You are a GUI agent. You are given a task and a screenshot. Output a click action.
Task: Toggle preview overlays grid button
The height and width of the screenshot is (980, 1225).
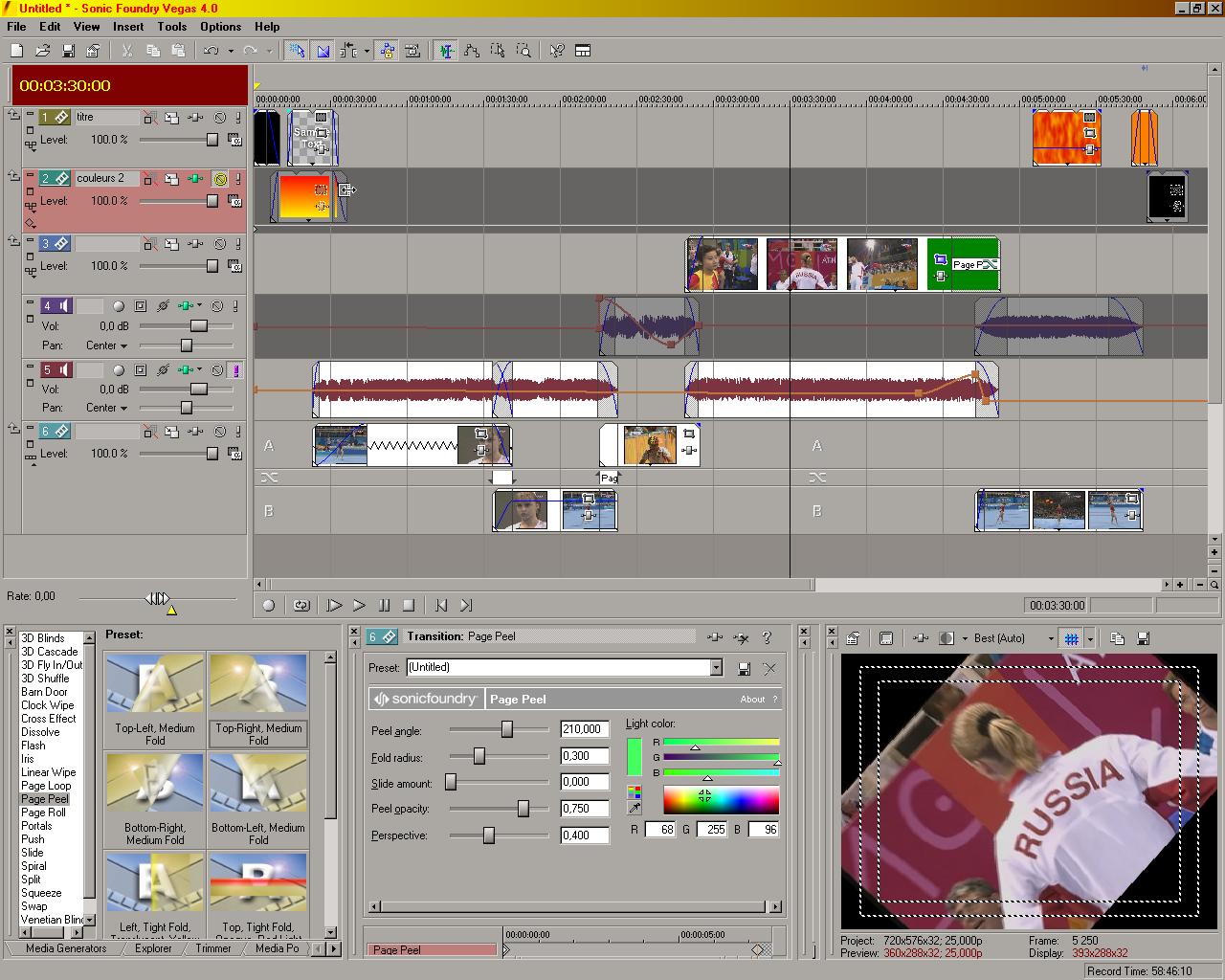[1072, 638]
